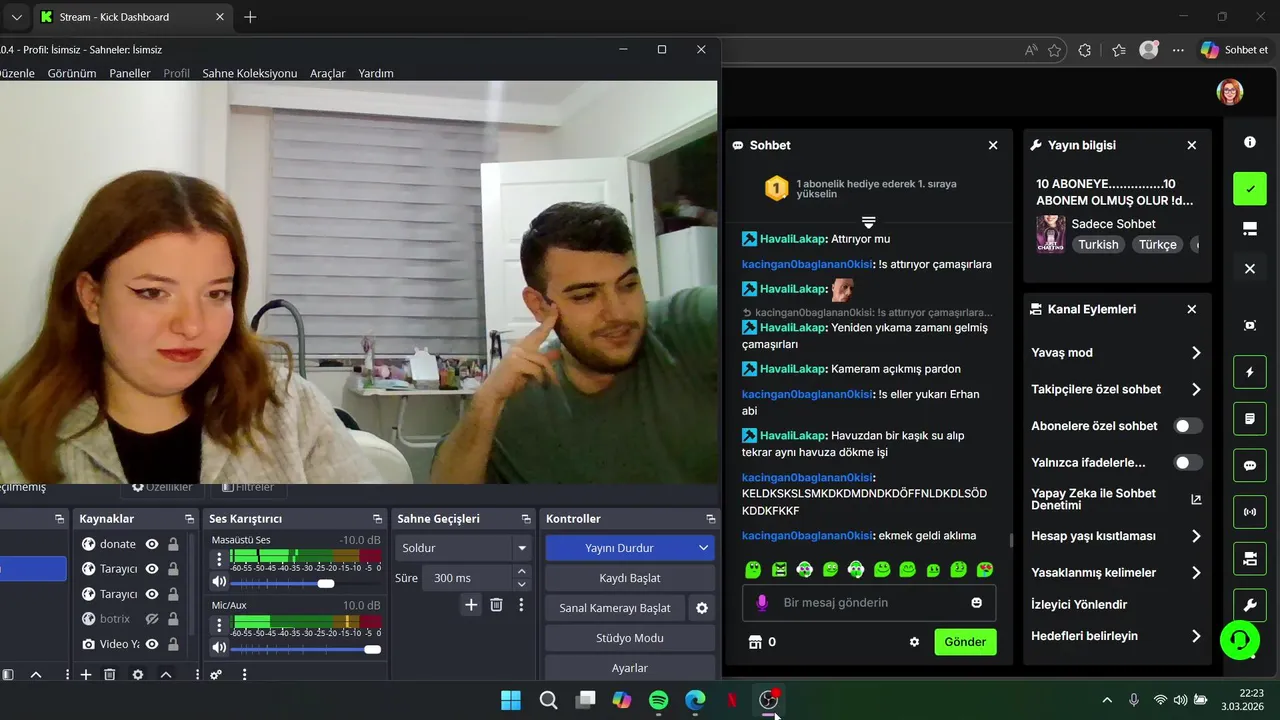Screen dimensions: 1280x720
Task: Expand Hedefleri belirleyin option
Action: coord(1196,636)
